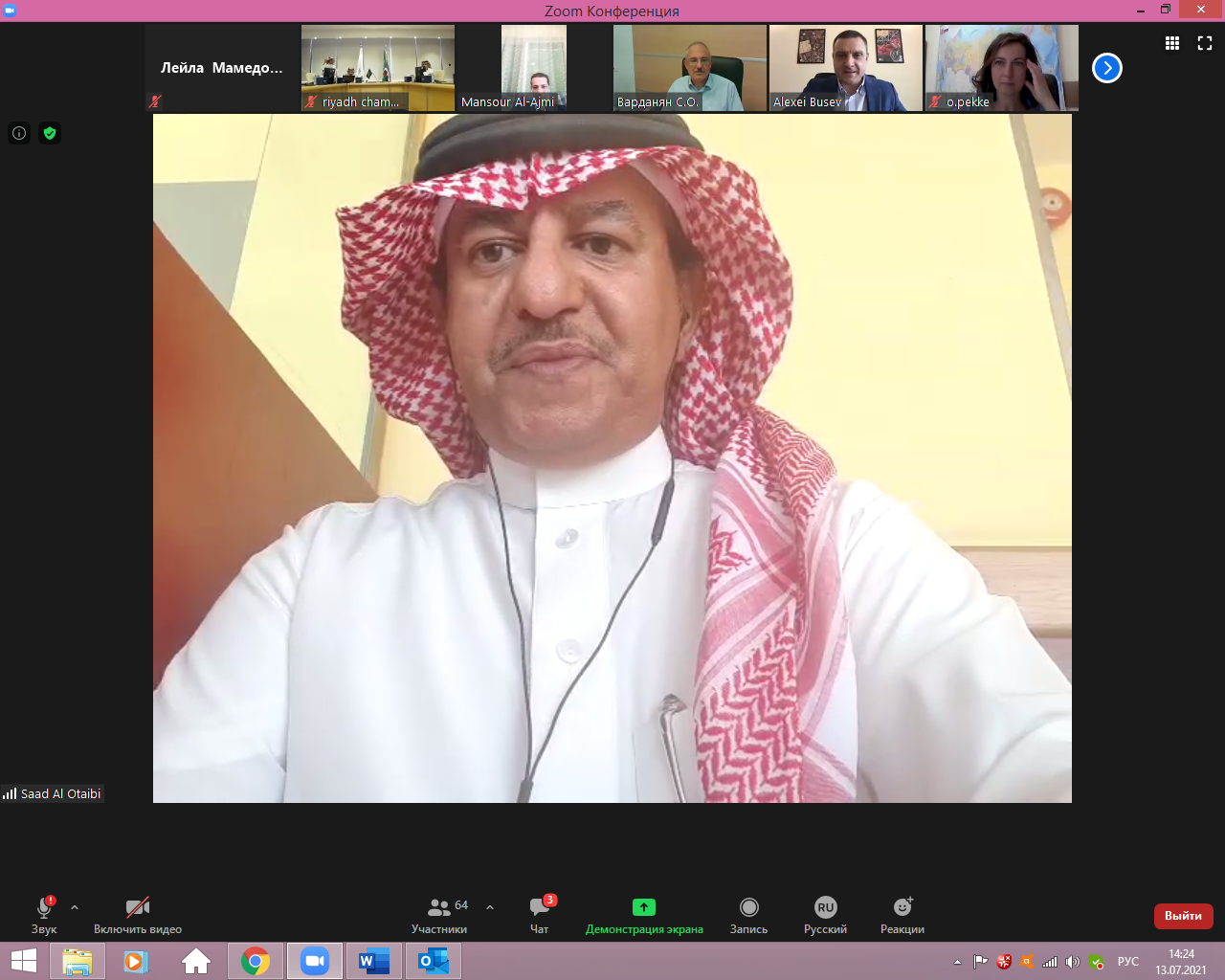This screenshot has width=1225, height=980.
Task: Show next participants with the blue arrow
Action: (1107, 68)
